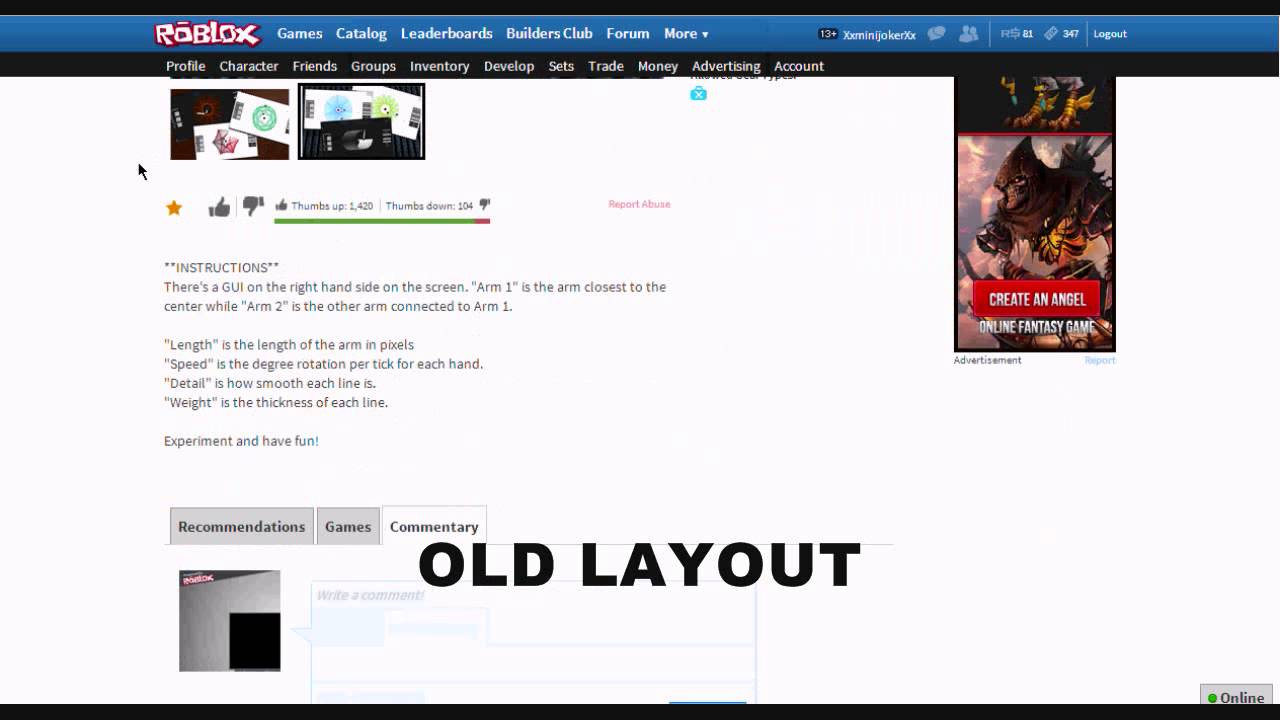Click the ROBLOX logo
The width and height of the screenshot is (1280, 720).
208,34
